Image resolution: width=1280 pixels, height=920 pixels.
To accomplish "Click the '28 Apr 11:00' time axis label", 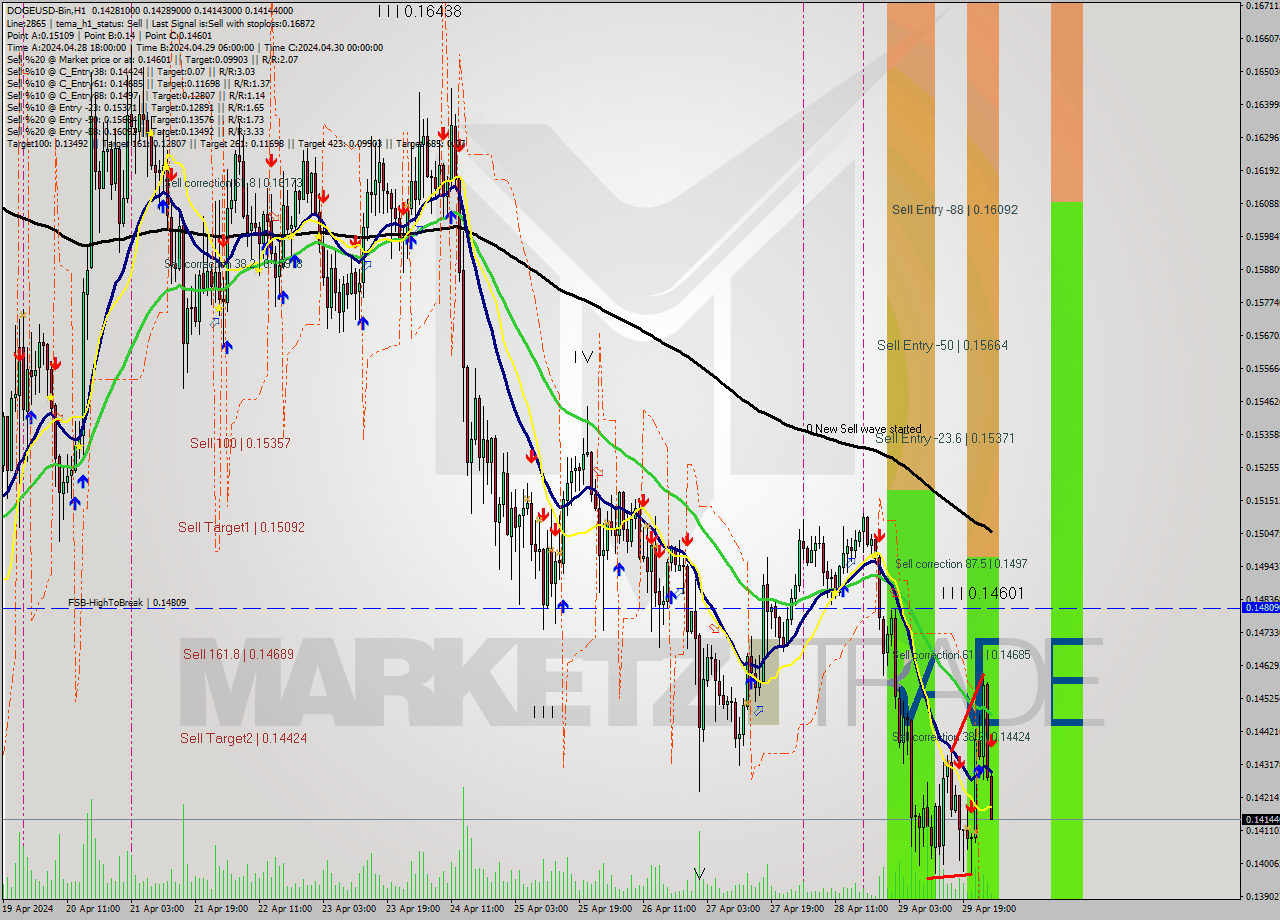I will (861, 910).
